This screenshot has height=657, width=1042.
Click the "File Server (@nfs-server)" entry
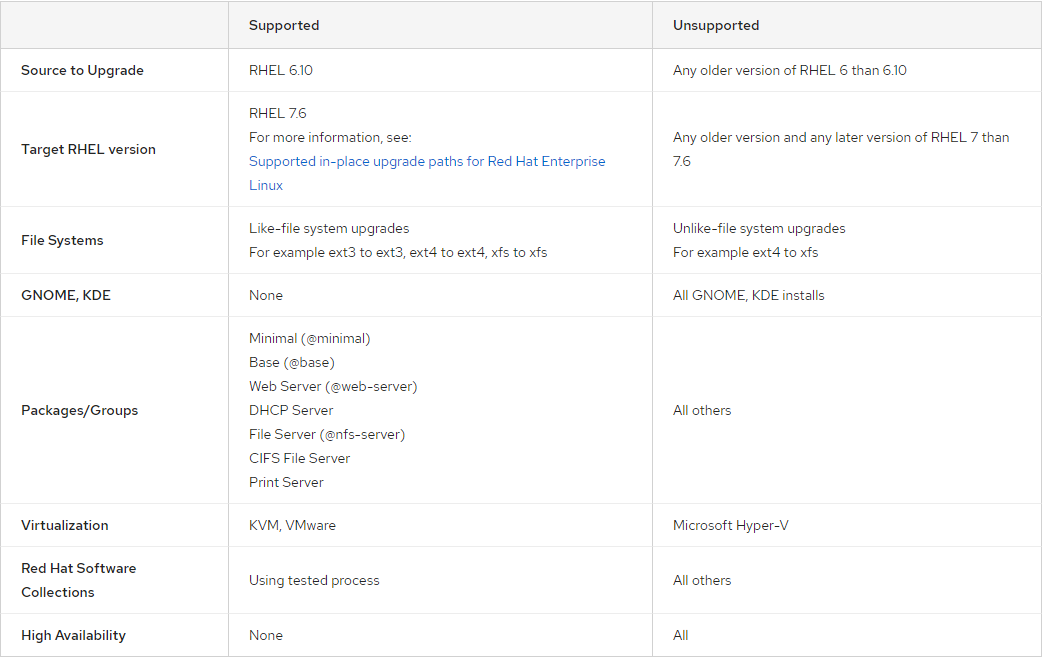(327, 434)
